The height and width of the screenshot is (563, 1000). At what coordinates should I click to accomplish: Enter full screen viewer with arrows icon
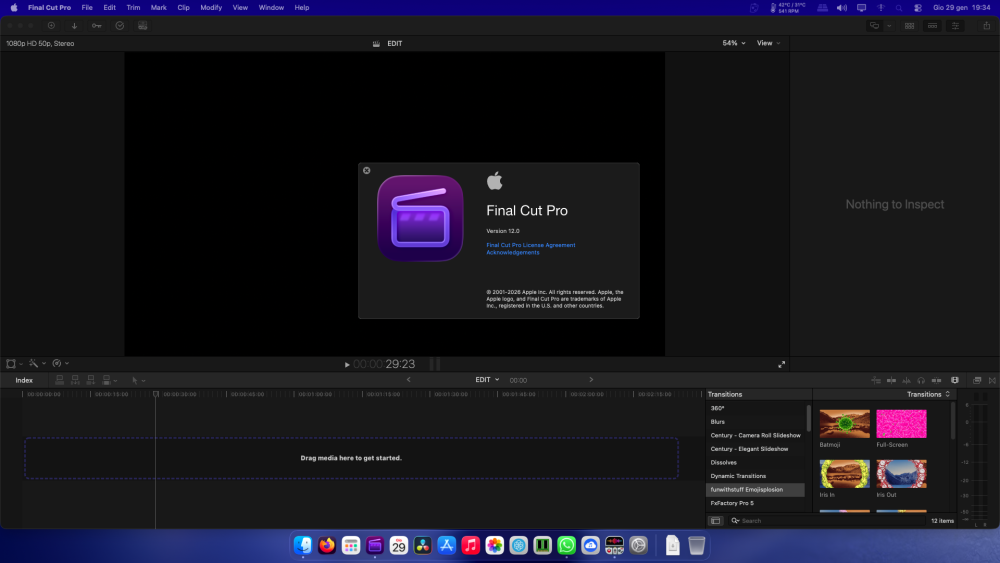click(781, 365)
